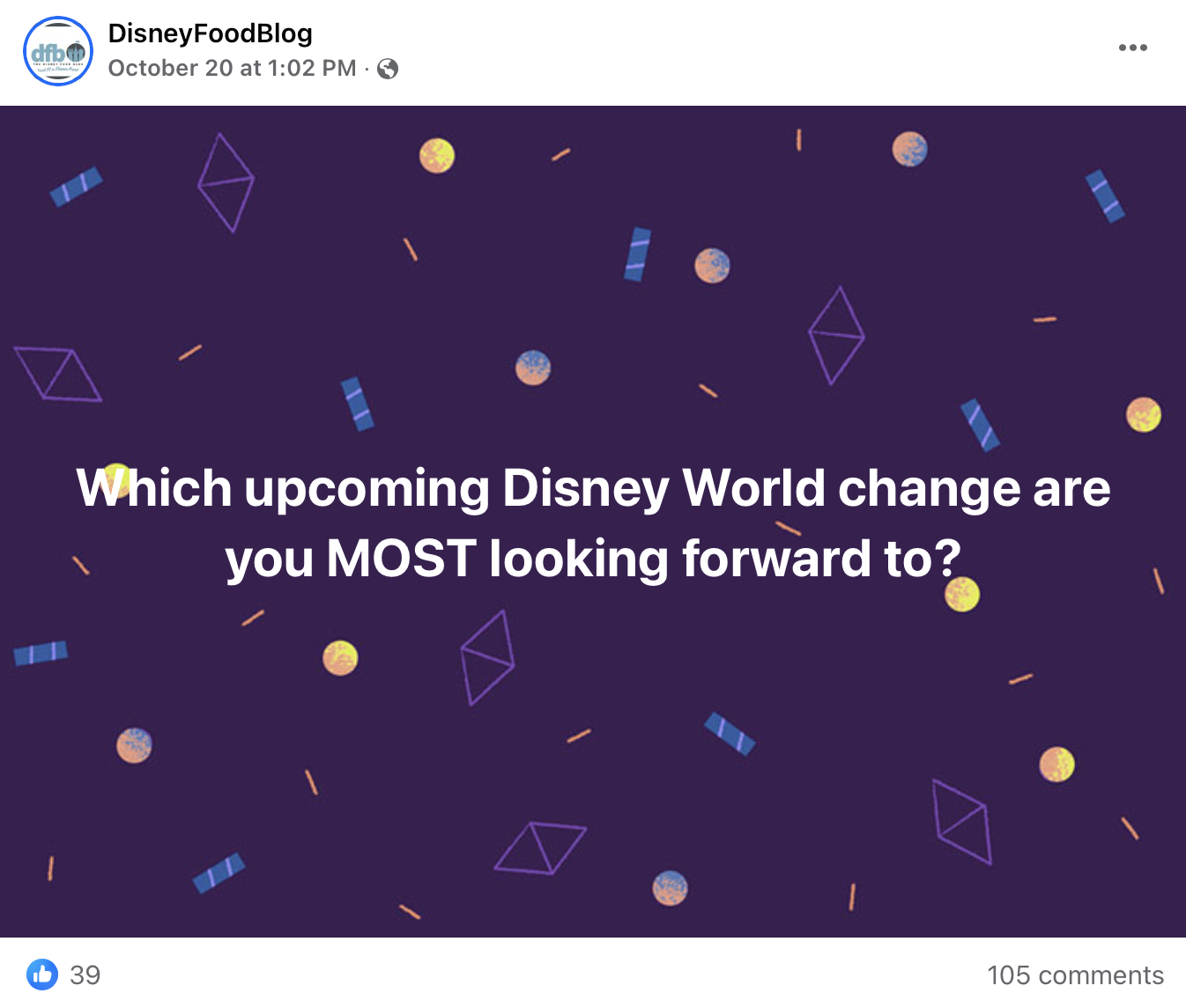Viewport: 1186px width, 1008px height.
Task: Click the yellow dot overlapping the letter W
Action: (x=115, y=478)
